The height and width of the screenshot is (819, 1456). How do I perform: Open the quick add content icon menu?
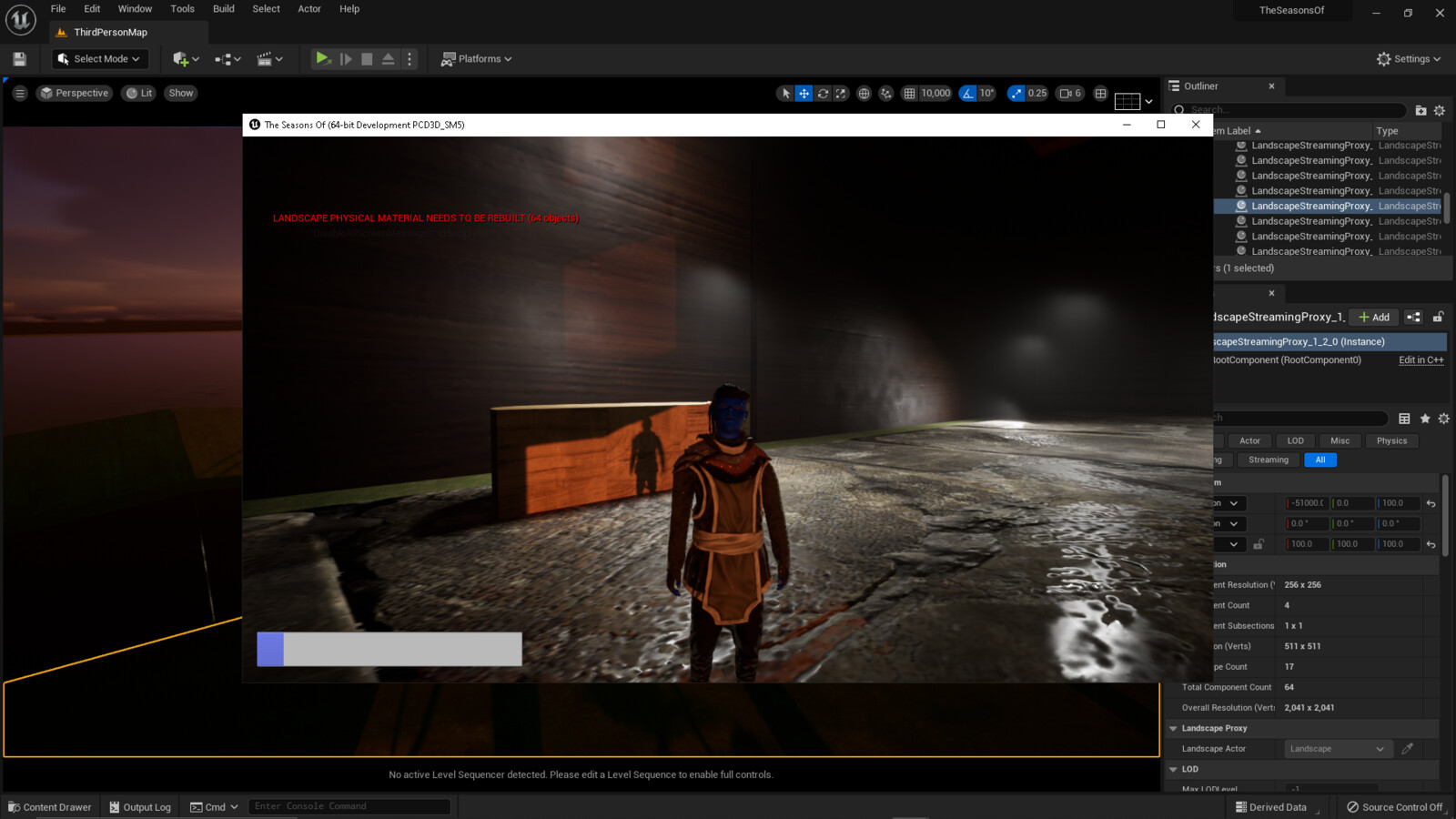186,59
